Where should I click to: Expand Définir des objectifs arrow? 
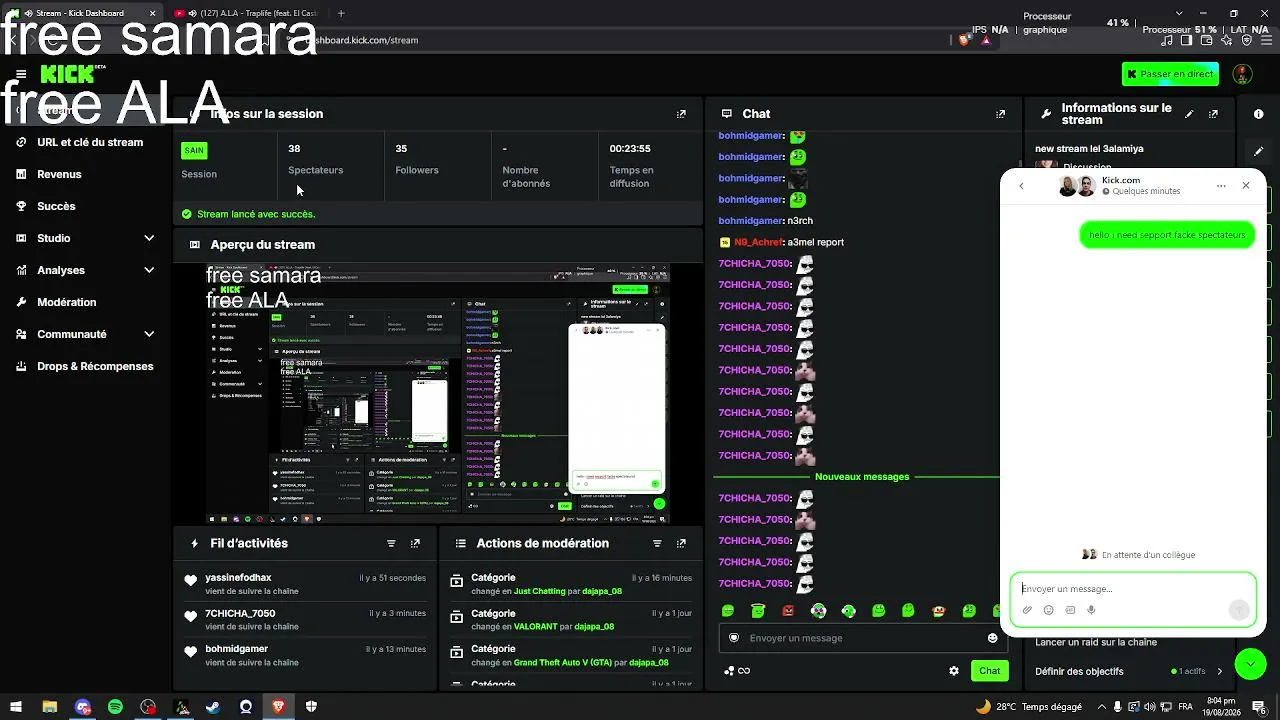[1220, 672]
